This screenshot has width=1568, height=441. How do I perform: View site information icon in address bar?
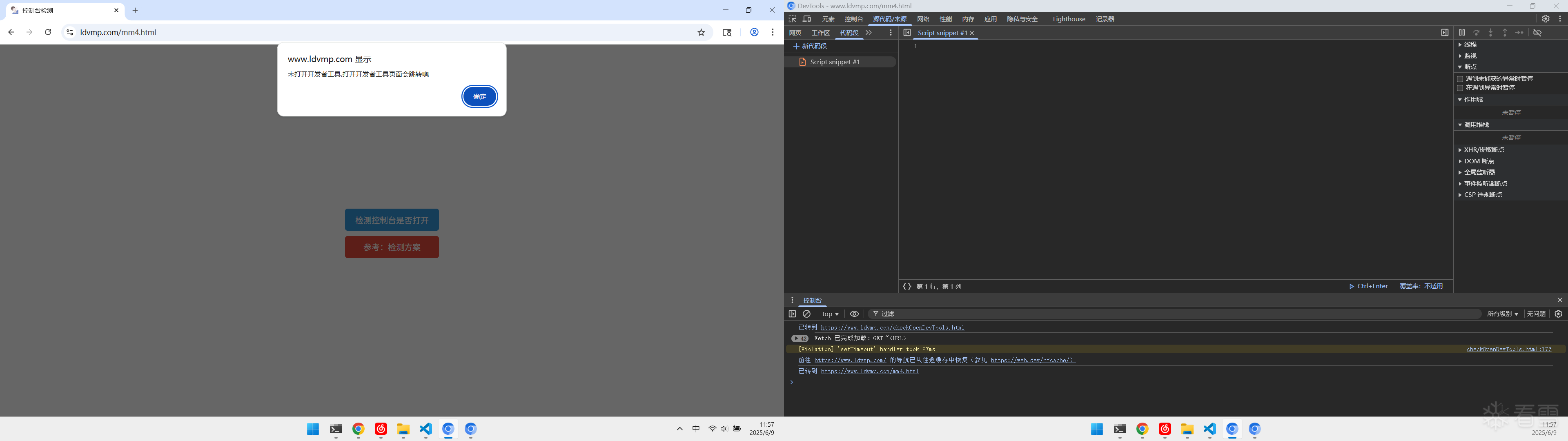pyautogui.click(x=69, y=32)
